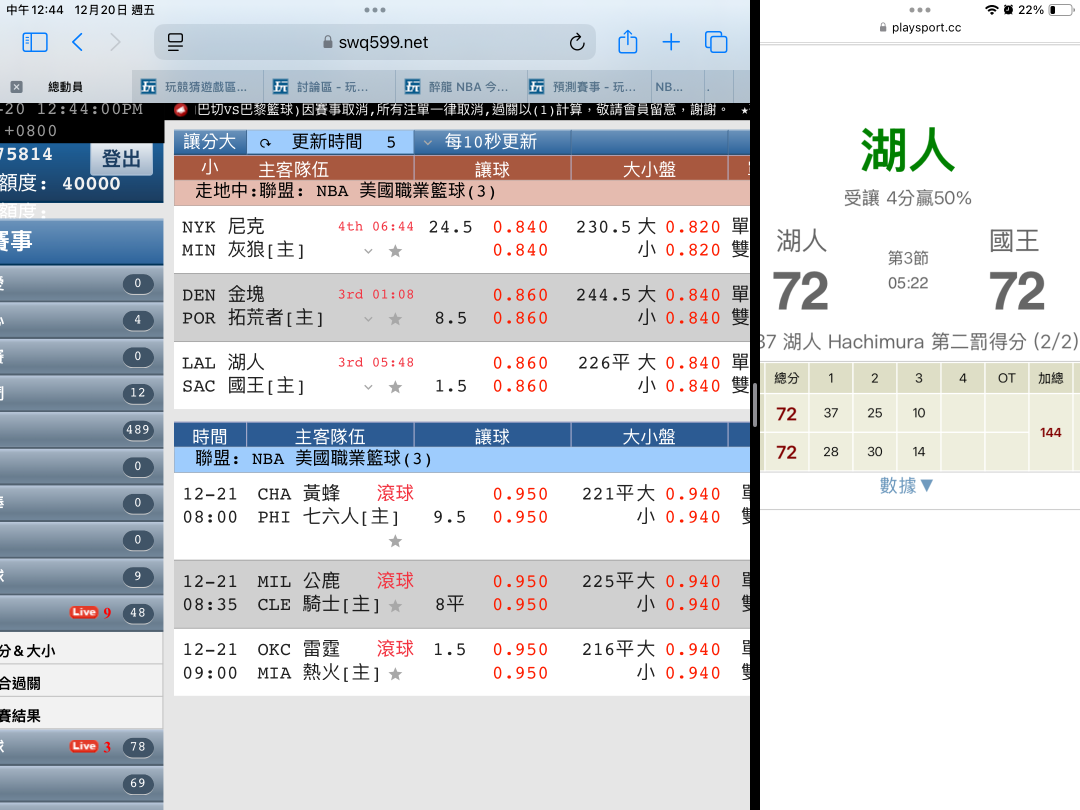Screen dimensions: 1080x810
Task: Favorite the OKC 雷霆 vs MIA 熱火 game
Action: [395, 674]
